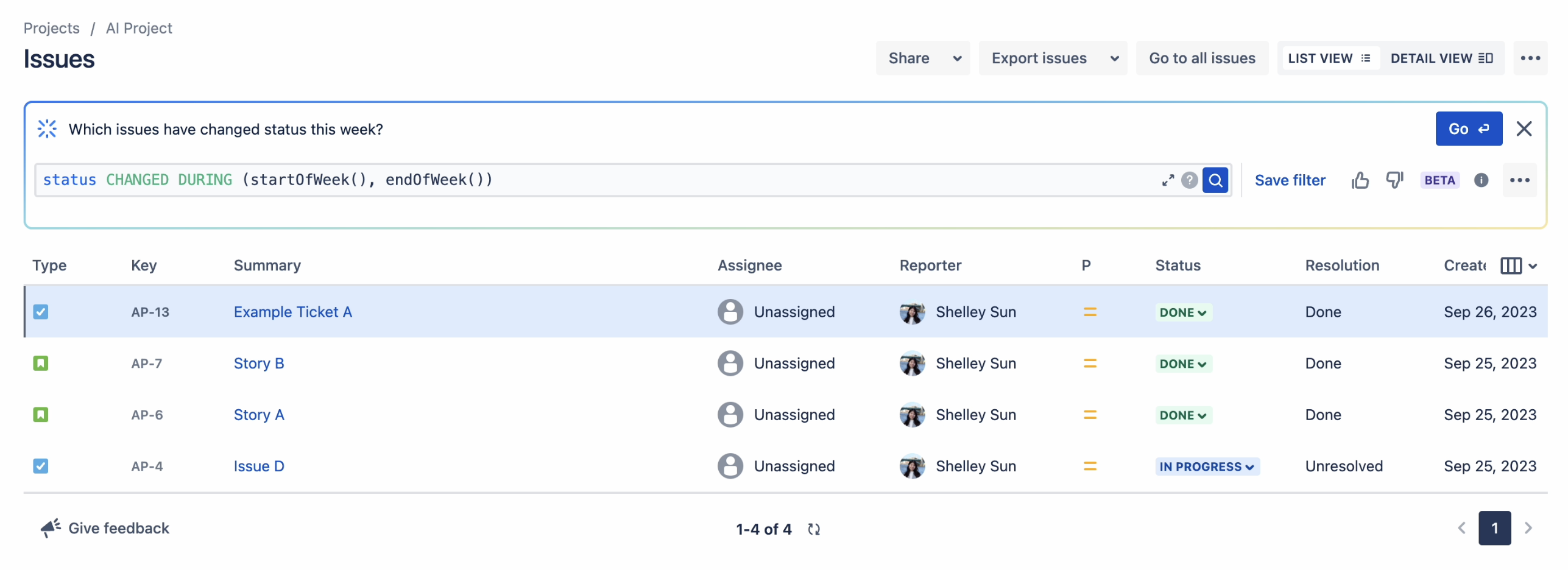Click the Give feedback megaphone icon
Screen dimensions: 1568x570
click(x=49, y=527)
